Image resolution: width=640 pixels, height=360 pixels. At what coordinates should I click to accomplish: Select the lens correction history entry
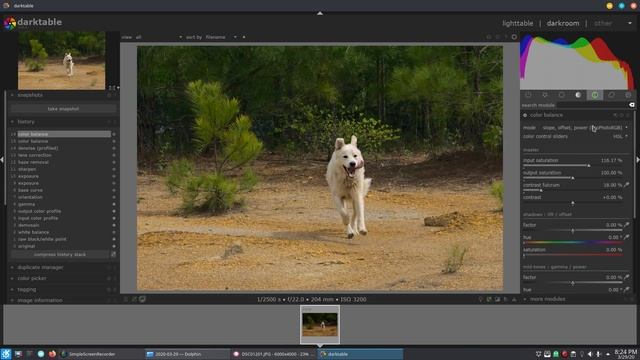35,155
